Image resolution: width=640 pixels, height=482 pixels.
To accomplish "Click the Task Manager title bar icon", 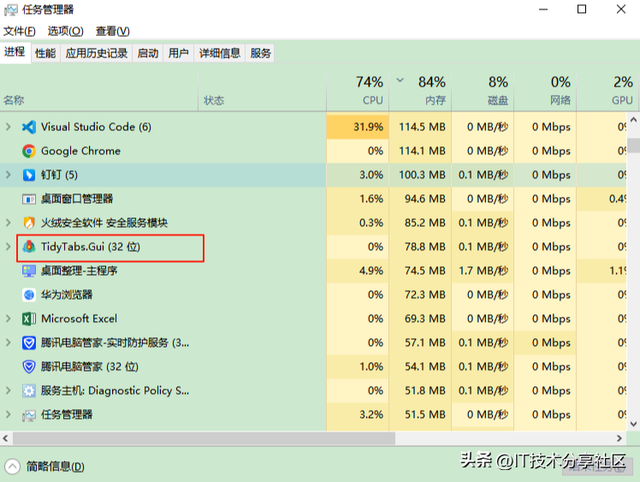I will 11,10.
